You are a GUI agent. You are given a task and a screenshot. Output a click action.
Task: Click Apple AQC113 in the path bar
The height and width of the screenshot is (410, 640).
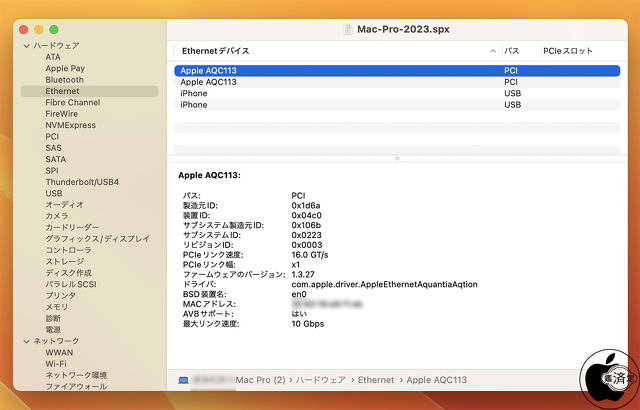pyautogui.click(x=437, y=380)
